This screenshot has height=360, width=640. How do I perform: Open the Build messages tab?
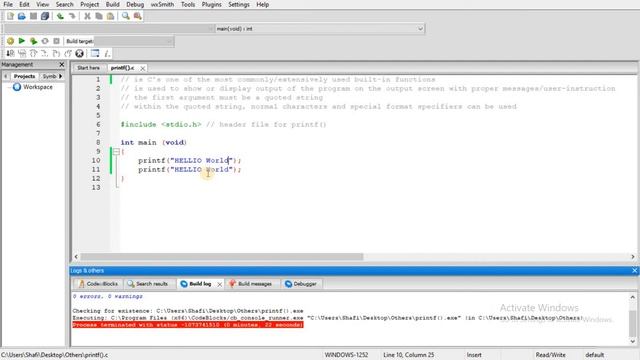(251, 284)
